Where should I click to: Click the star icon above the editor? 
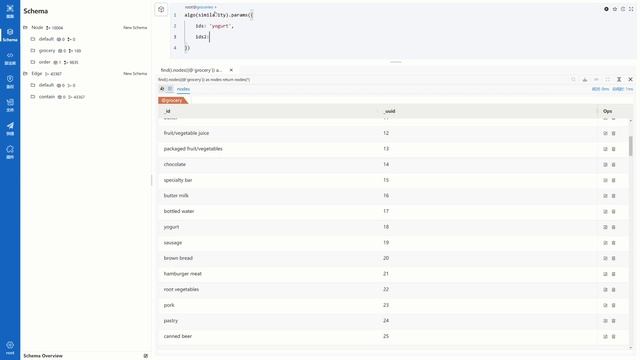pyautogui.click(x=615, y=9)
